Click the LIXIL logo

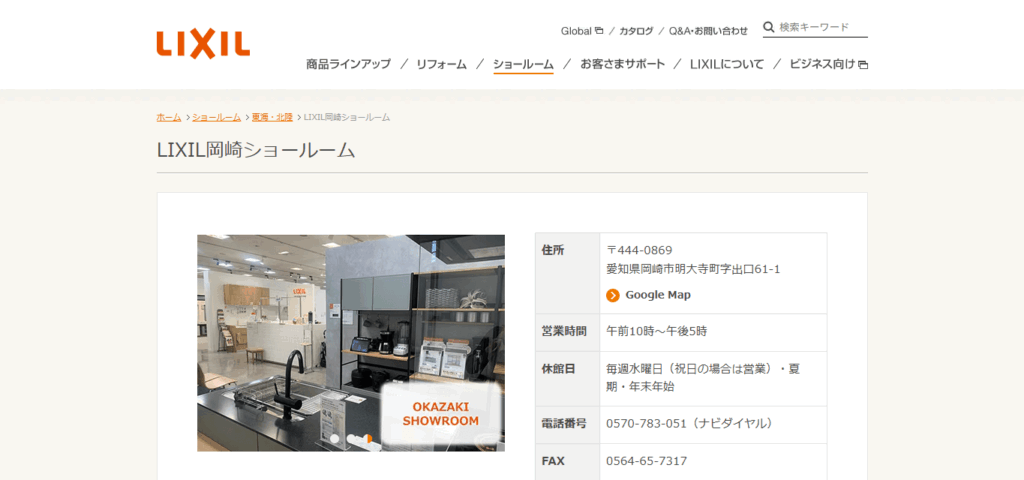[203, 44]
